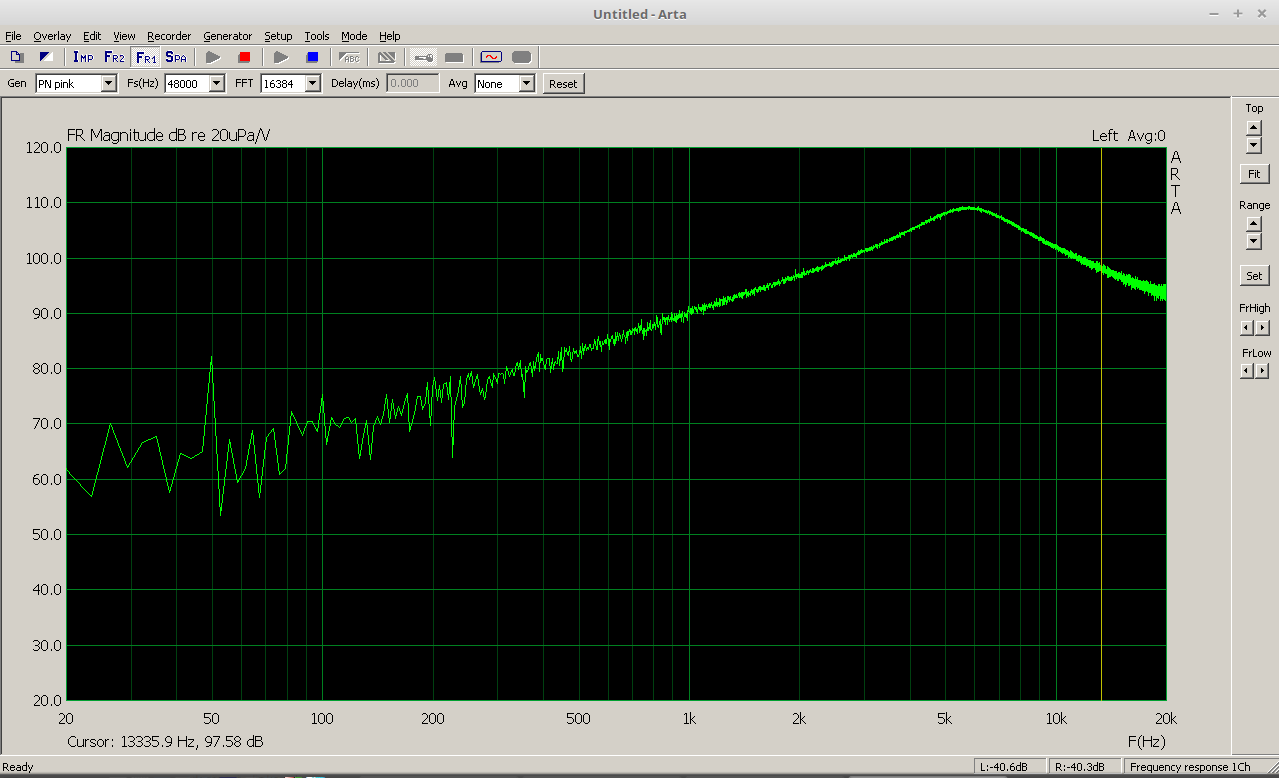
Task: Click the response peak near 5k
Action: (969, 208)
